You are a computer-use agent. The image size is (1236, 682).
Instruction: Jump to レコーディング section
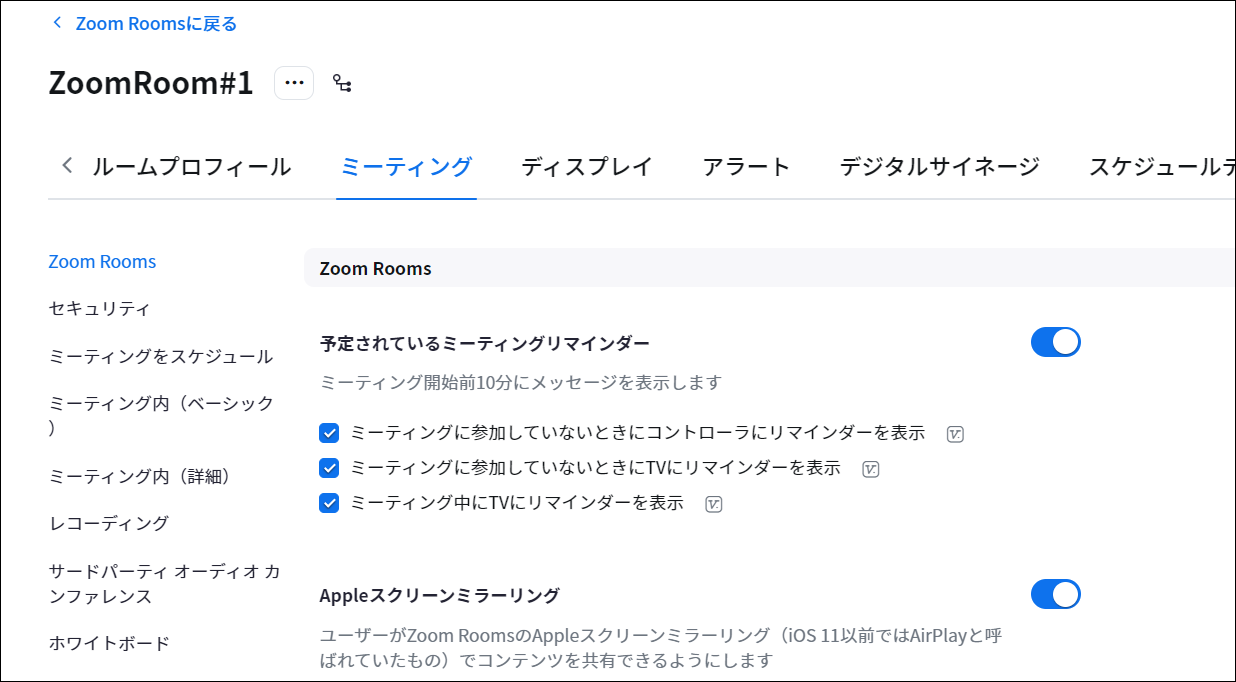[109, 524]
